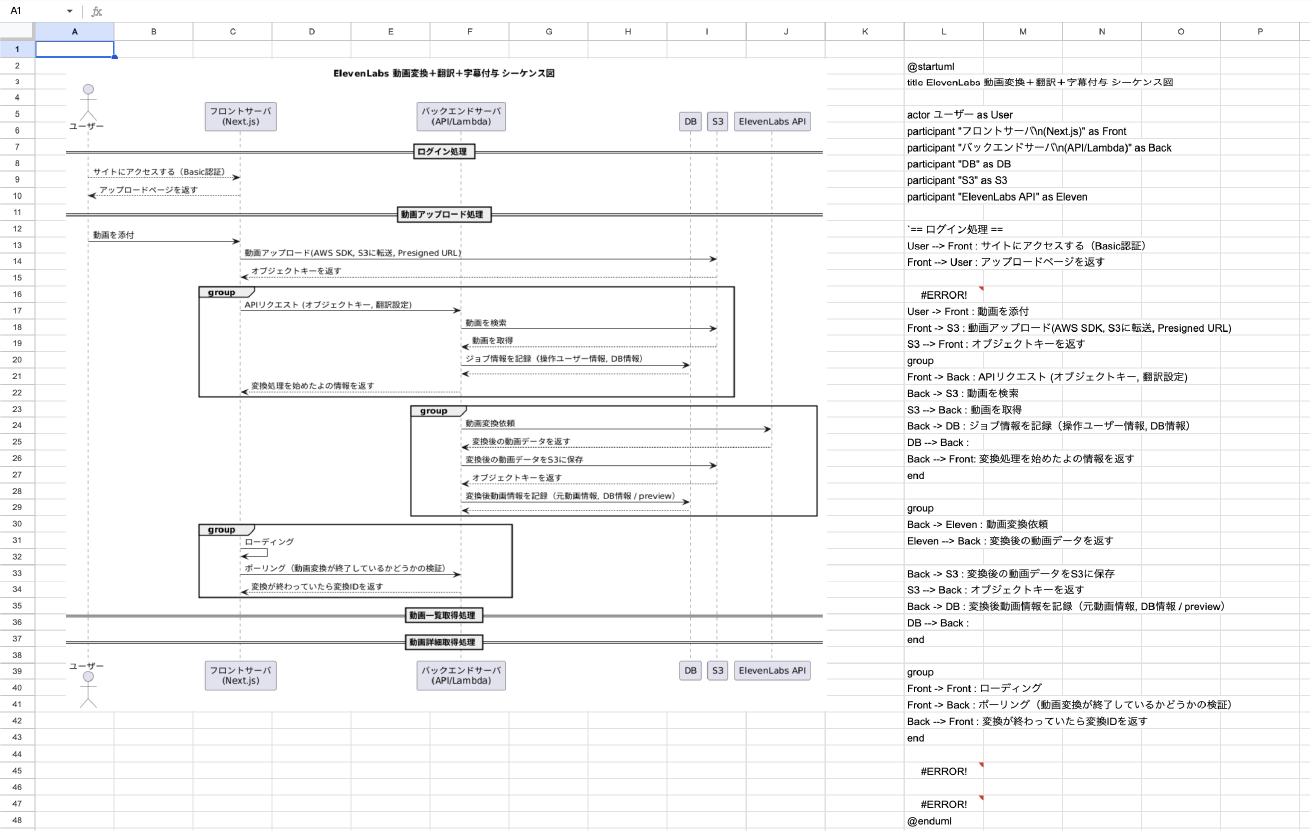
Task: Open the Name box dropdown arrow
Action: pos(69,11)
